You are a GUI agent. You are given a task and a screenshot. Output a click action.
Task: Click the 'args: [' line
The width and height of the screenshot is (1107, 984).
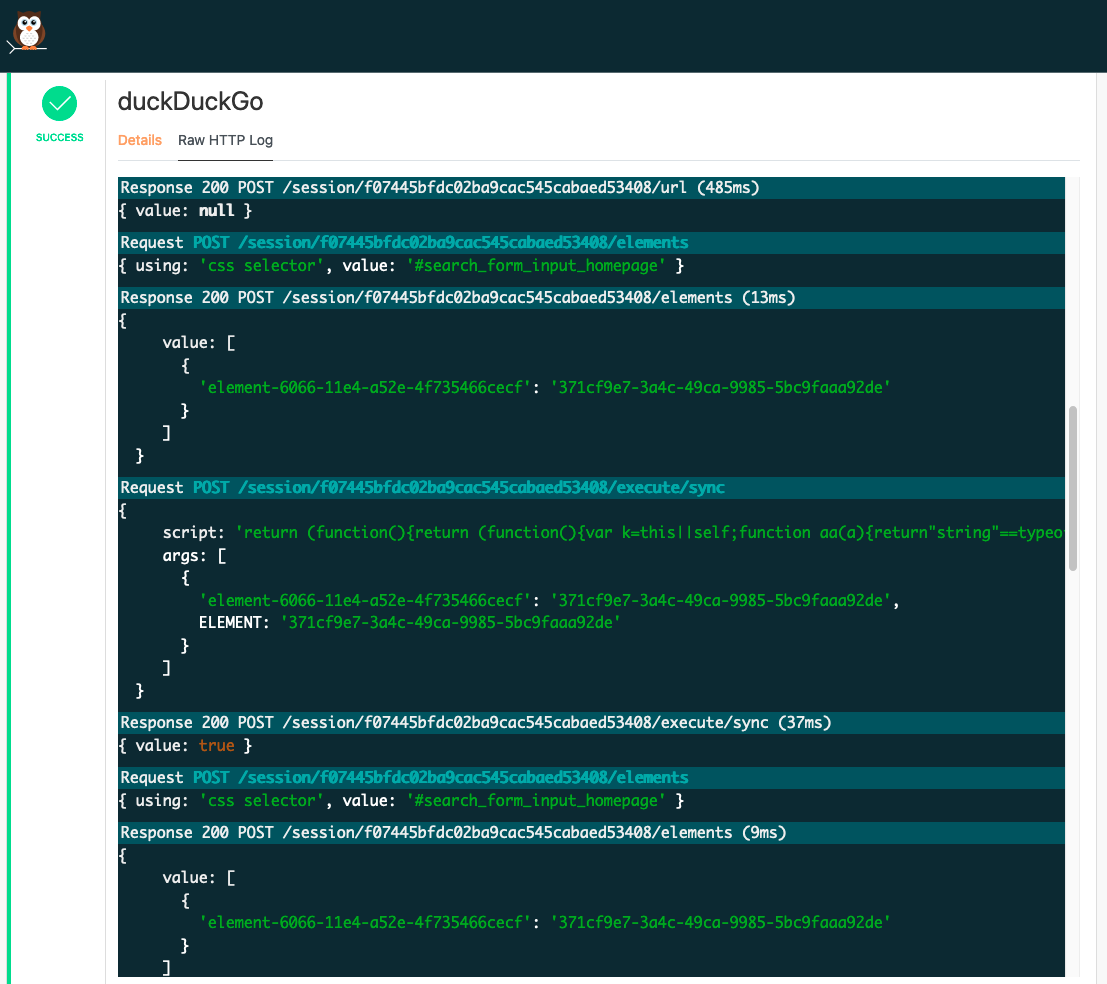(194, 556)
